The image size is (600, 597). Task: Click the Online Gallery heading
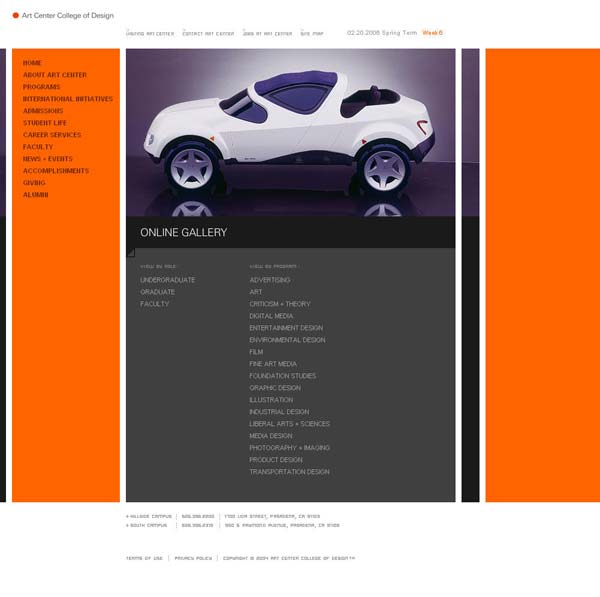click(x=184, y=233)
